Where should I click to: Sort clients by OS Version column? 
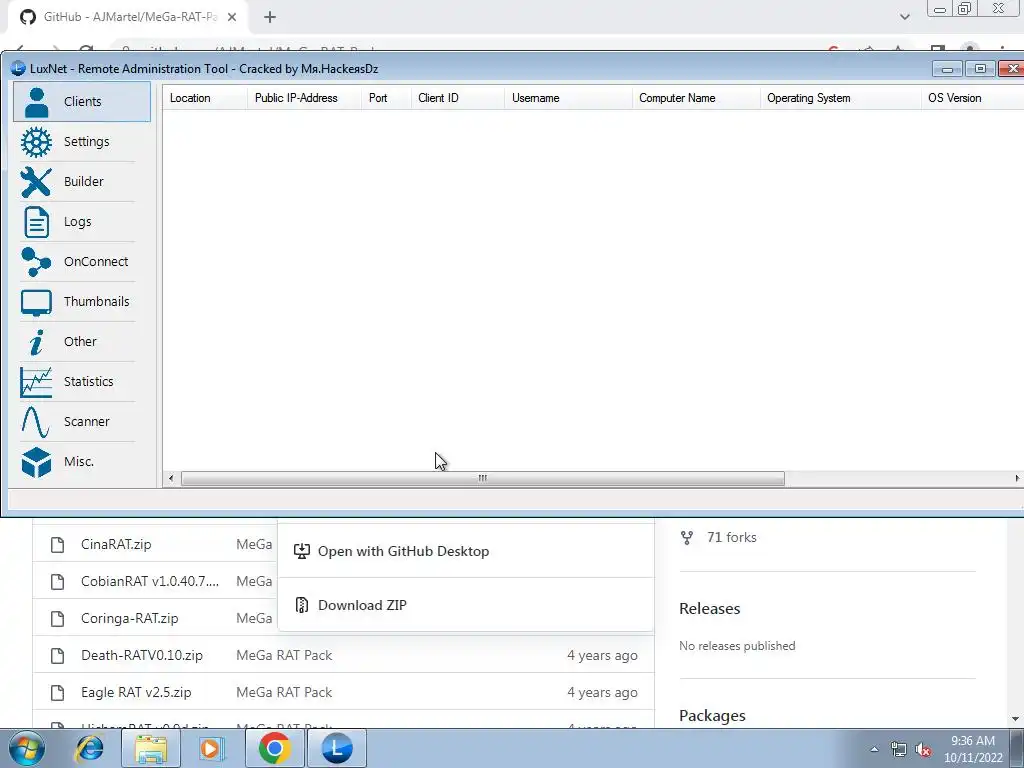972,98
